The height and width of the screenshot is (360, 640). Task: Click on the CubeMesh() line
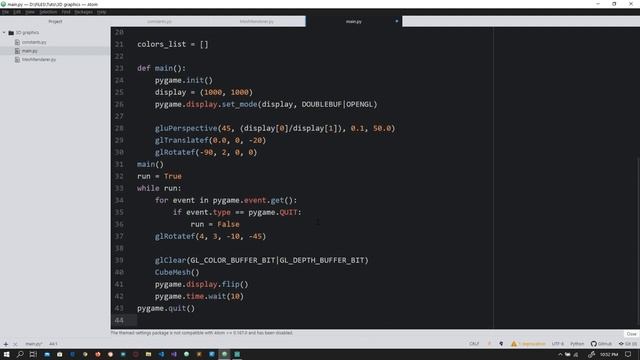pyautogui.click(x=177, y=272)
